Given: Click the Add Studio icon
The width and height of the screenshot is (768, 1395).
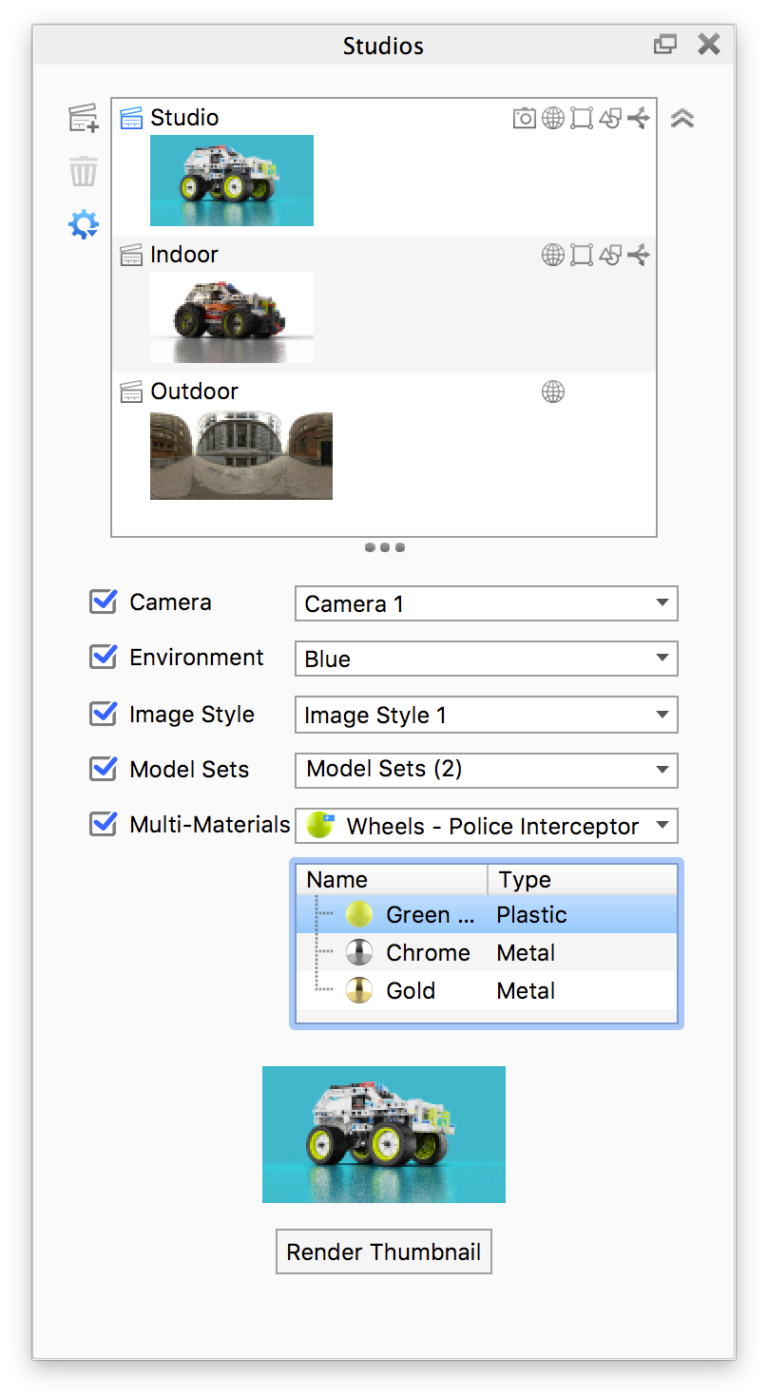Looking at the screenshot, I should tap(83, 118).
